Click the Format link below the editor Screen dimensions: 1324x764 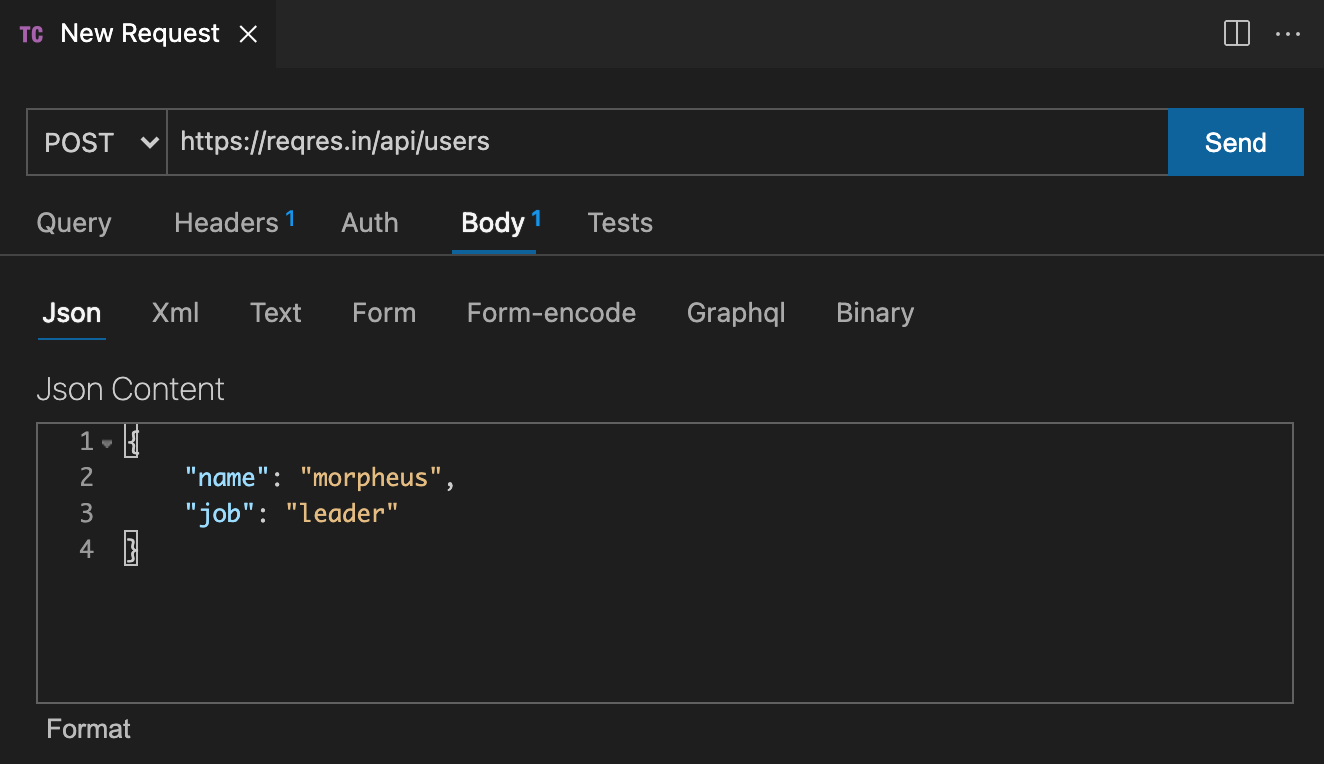point(89,729)
